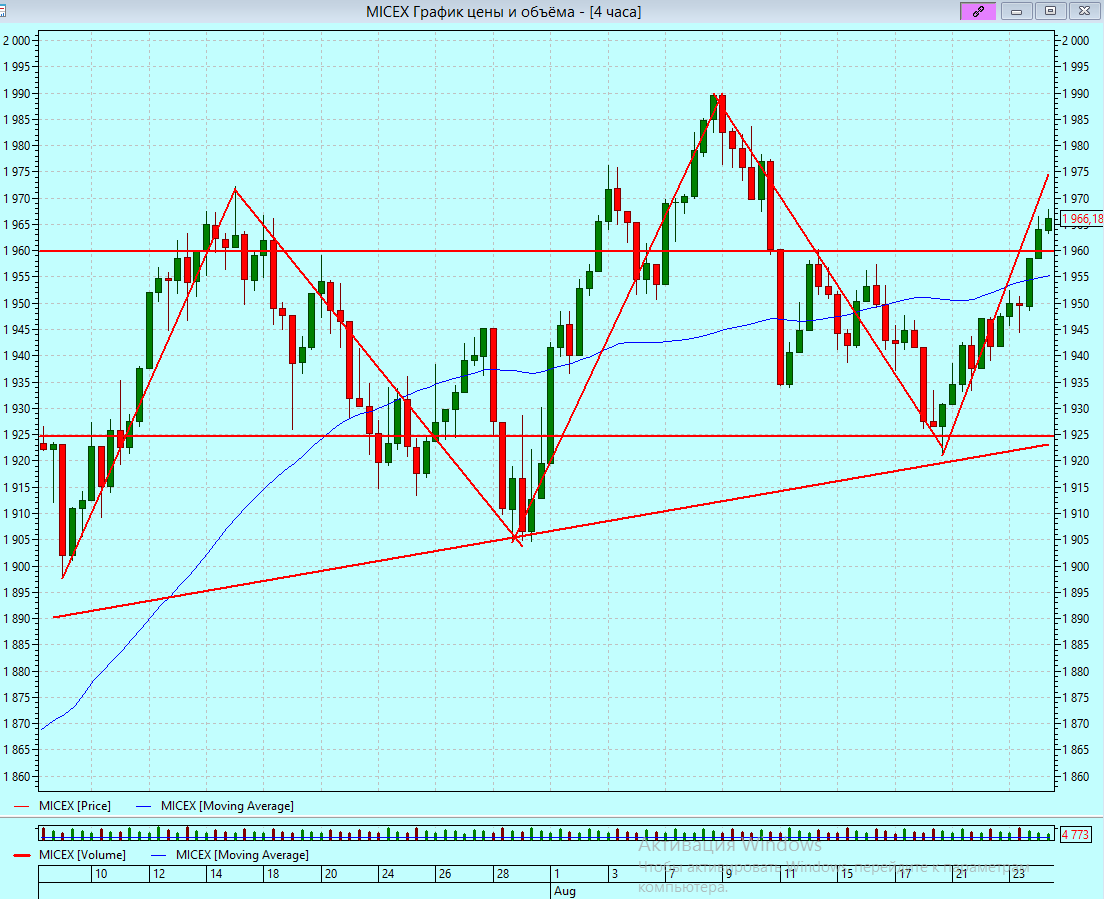Click the 1 860 label on right price axis
Viewport: 1104px width, 899px height.
(1075, 777)
